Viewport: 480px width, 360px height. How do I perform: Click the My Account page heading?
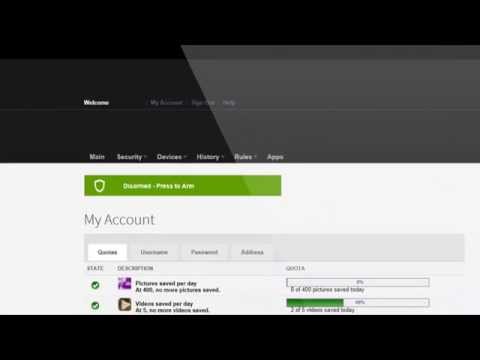point(119,220)
